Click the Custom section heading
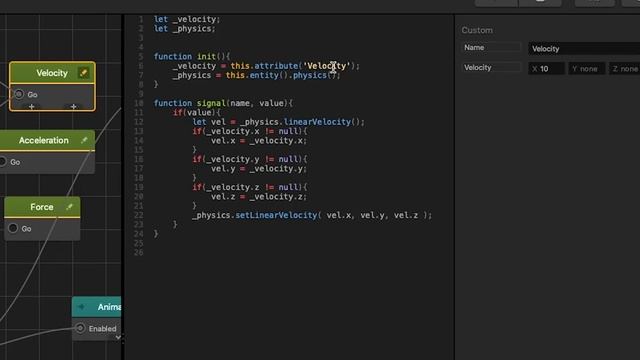 pyautogui.click(x=477, y=30)
